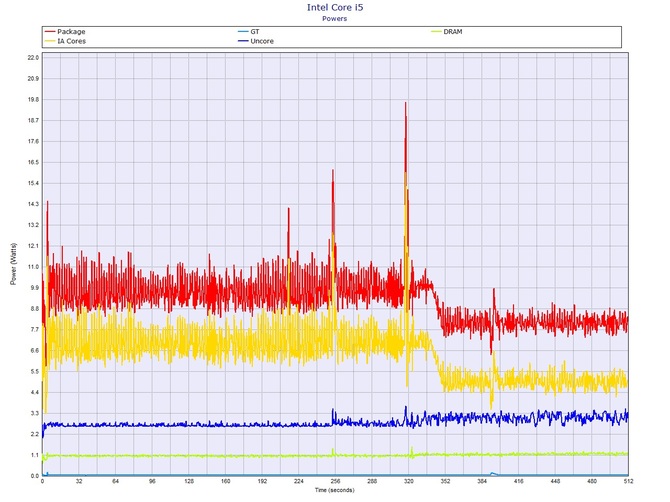Click the Uncore legend entry
The height and width of the screenshot is (502, 670).
[x=256, y=41]
